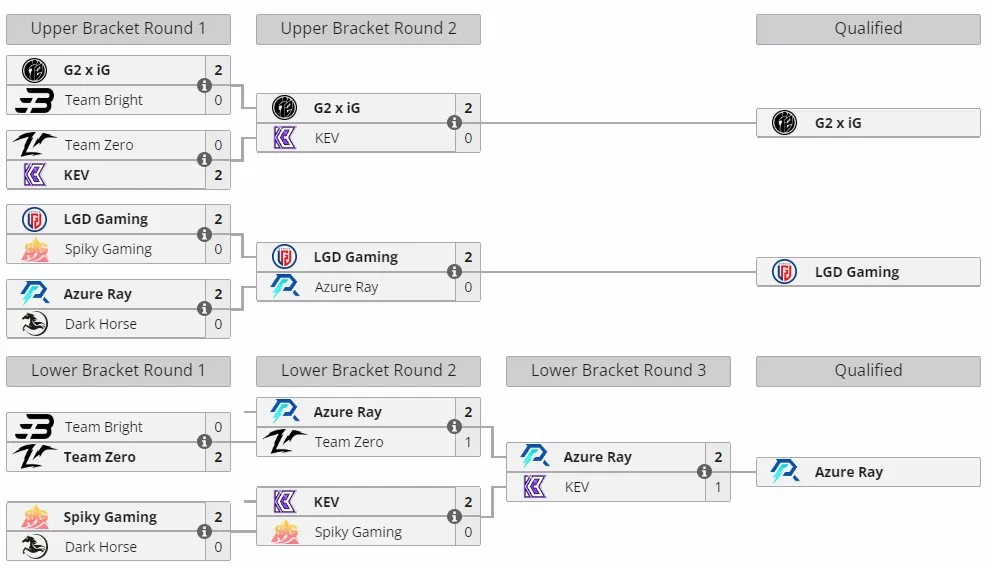The image size is (993, 568).
Task: Select the Lower Bracket Round 3 header
Action: click(x=618, y=371)
